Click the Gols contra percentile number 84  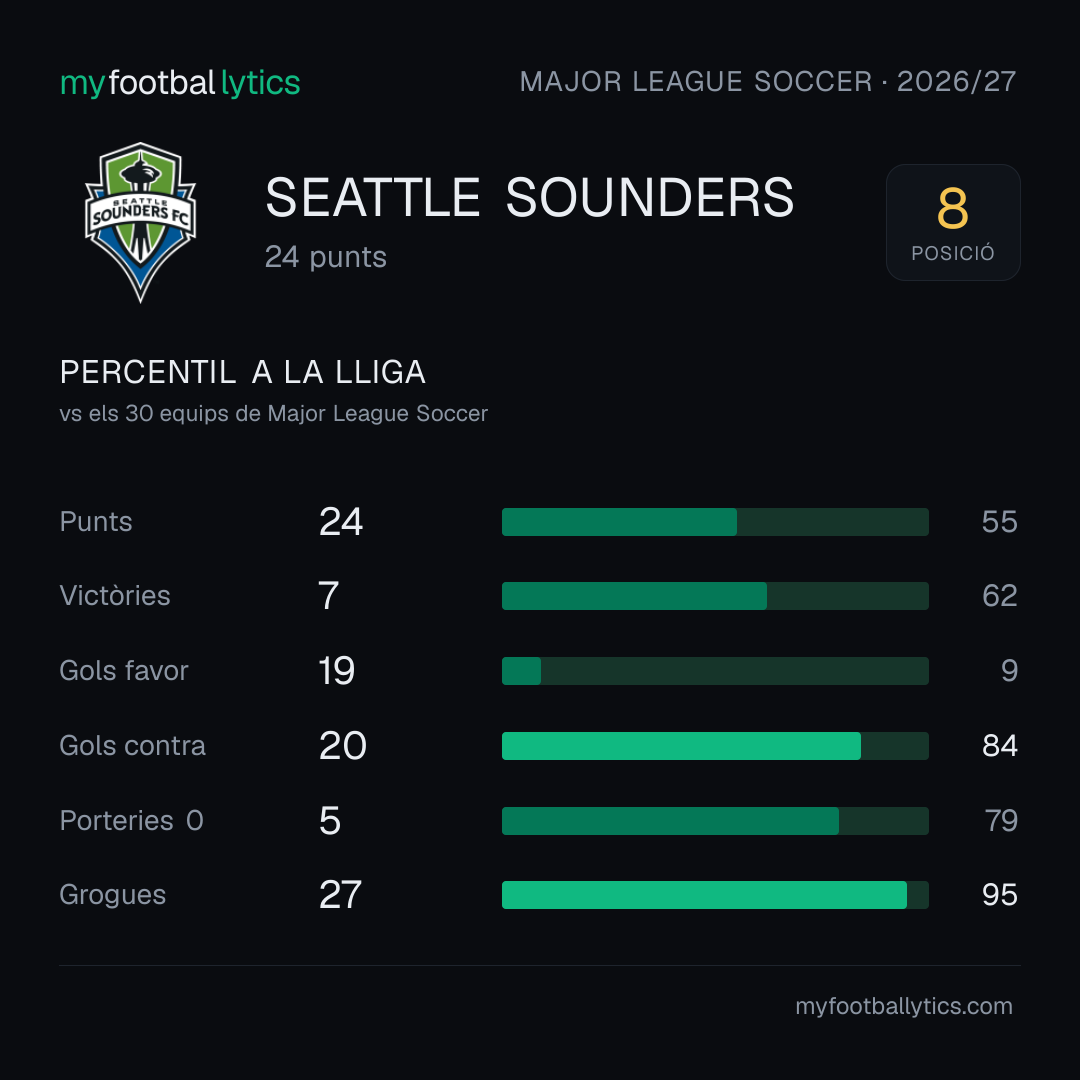click(x=999, y=746)
